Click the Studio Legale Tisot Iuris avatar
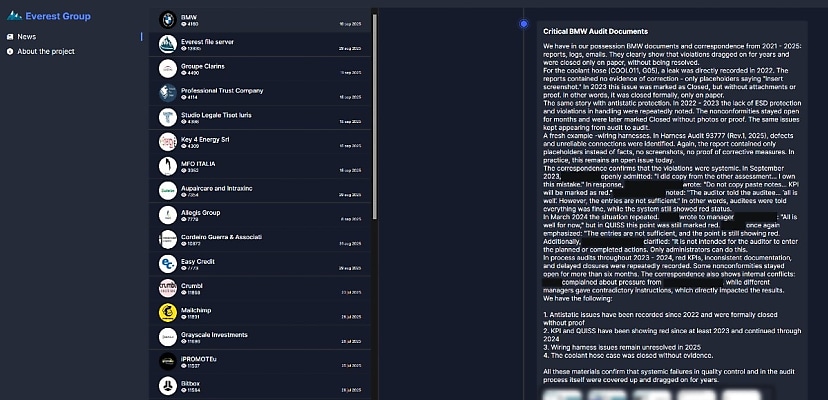The image size is (828, 400). (168, 117)
